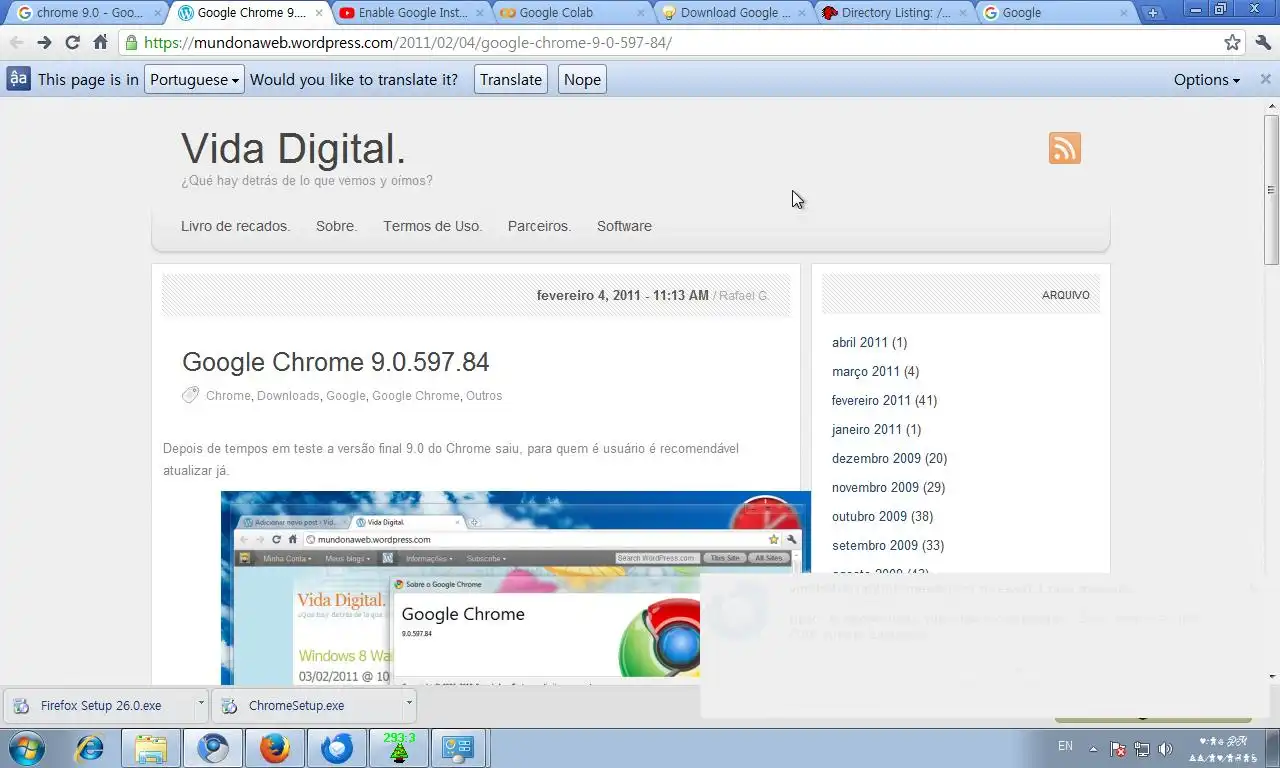Image resolution: width=1280 pixels, height=768 pixels.
Task: Open the Google Chrome 9.0.597.84 post title
Action: 335,362
